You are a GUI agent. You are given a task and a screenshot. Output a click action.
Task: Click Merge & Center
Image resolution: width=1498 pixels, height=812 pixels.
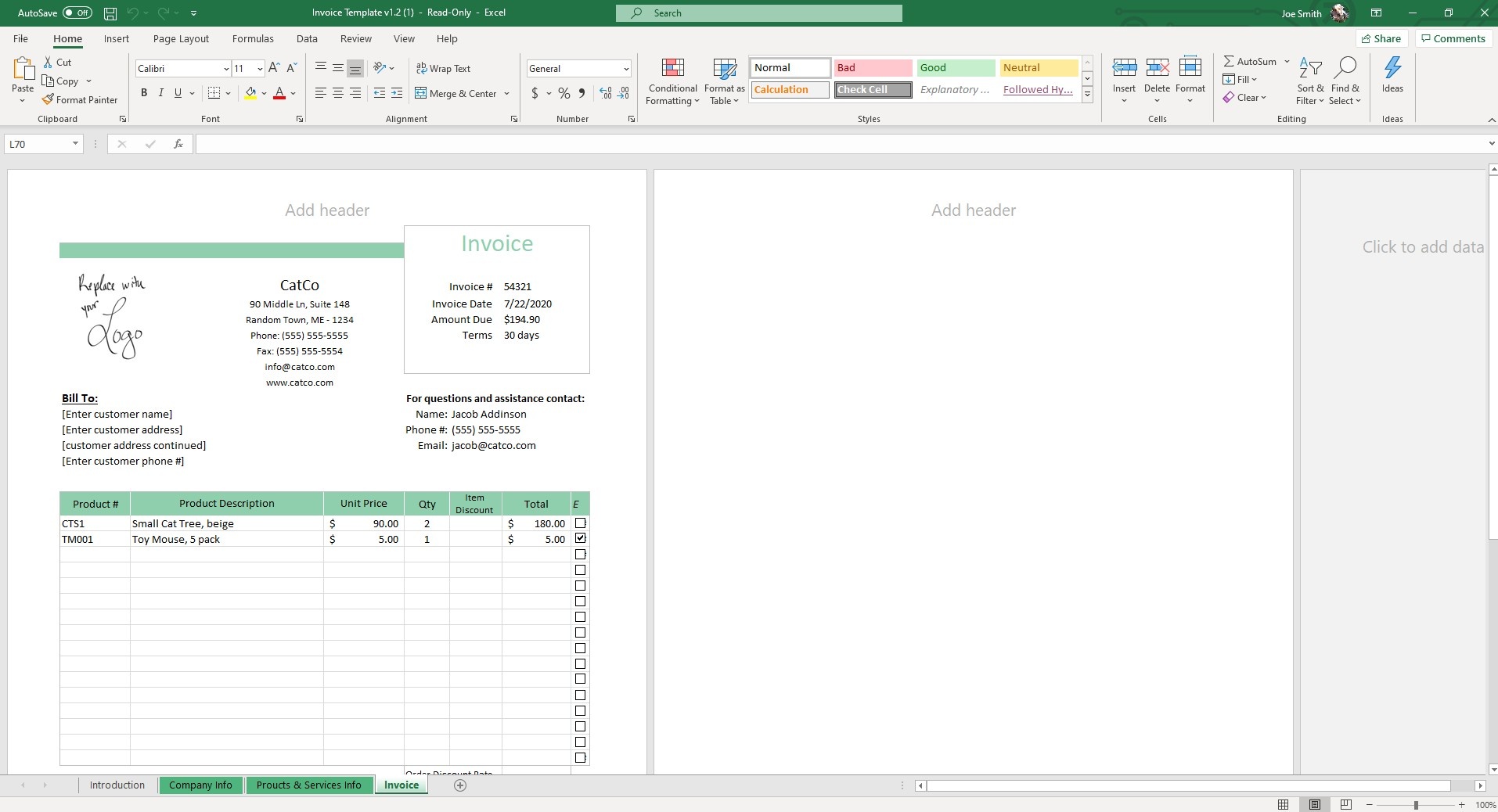(x=456, y=93)
